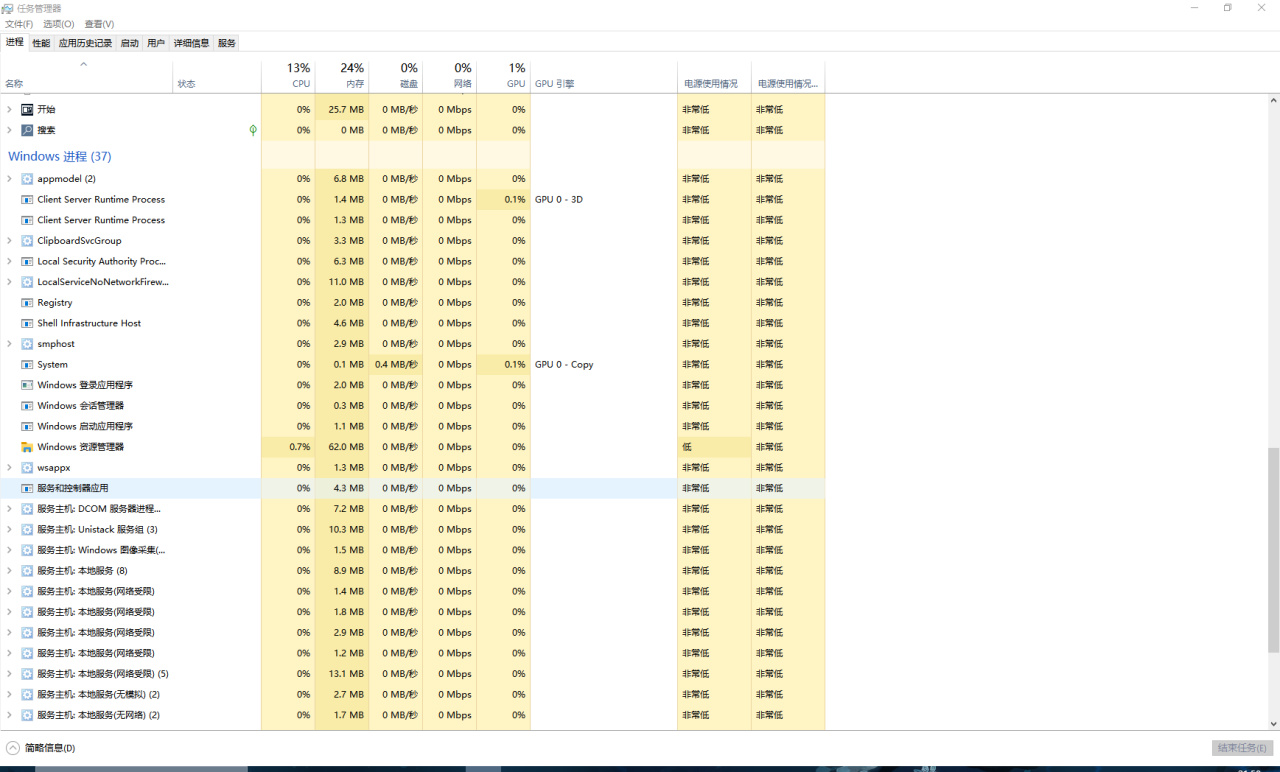
Task: Click the Windows 登录应用程序 icon
Action: (x=27, y=385)
